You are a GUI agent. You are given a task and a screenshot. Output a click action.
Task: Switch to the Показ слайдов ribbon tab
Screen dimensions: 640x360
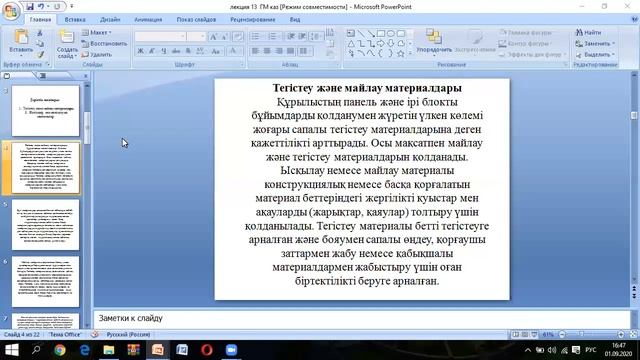[x=196, y=20]
